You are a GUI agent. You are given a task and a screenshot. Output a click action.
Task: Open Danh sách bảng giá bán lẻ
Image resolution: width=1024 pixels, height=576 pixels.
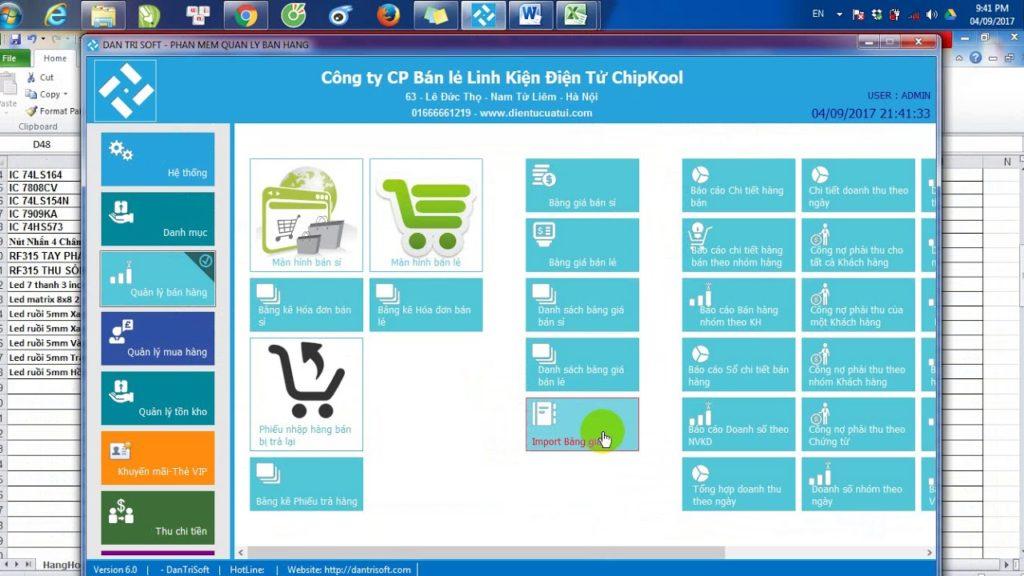coord(582,364)
